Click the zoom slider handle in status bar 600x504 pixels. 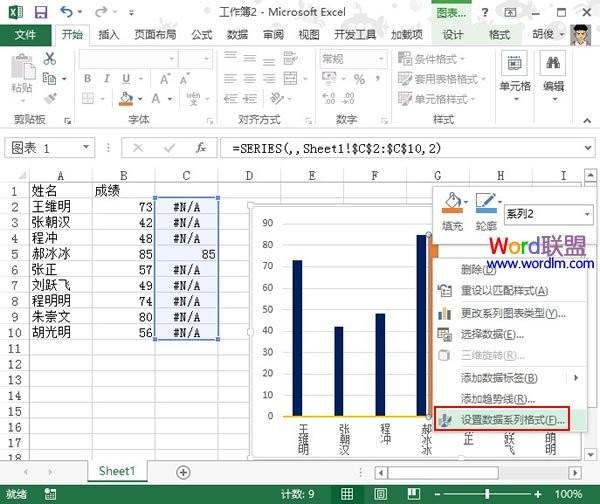click(487, 494)
